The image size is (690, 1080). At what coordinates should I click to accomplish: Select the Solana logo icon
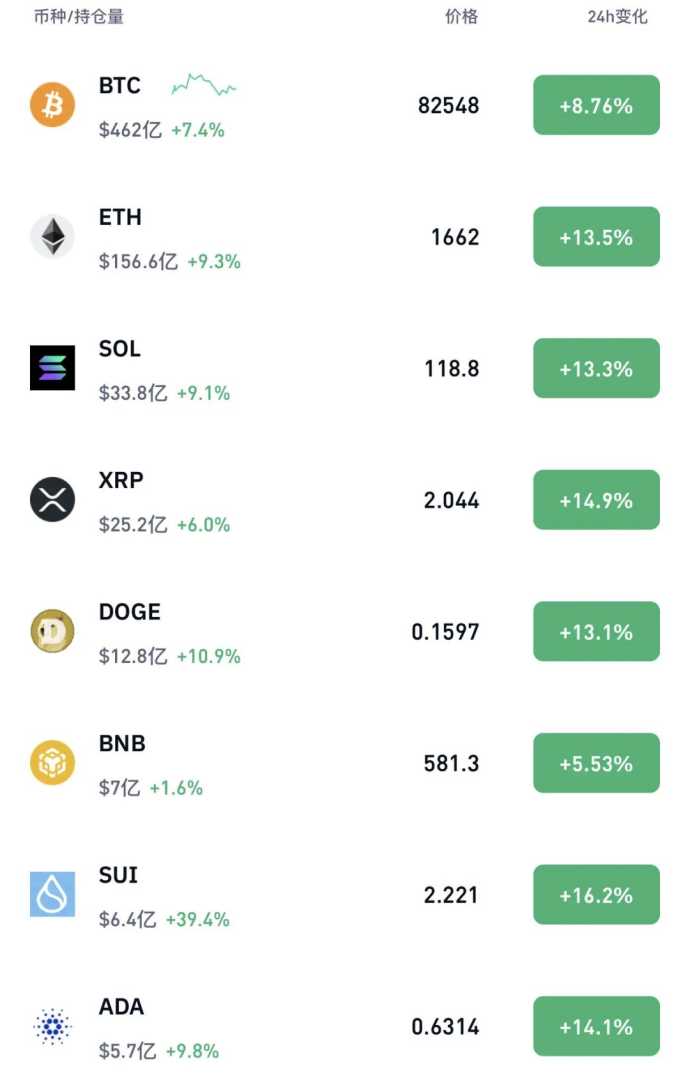52,368
